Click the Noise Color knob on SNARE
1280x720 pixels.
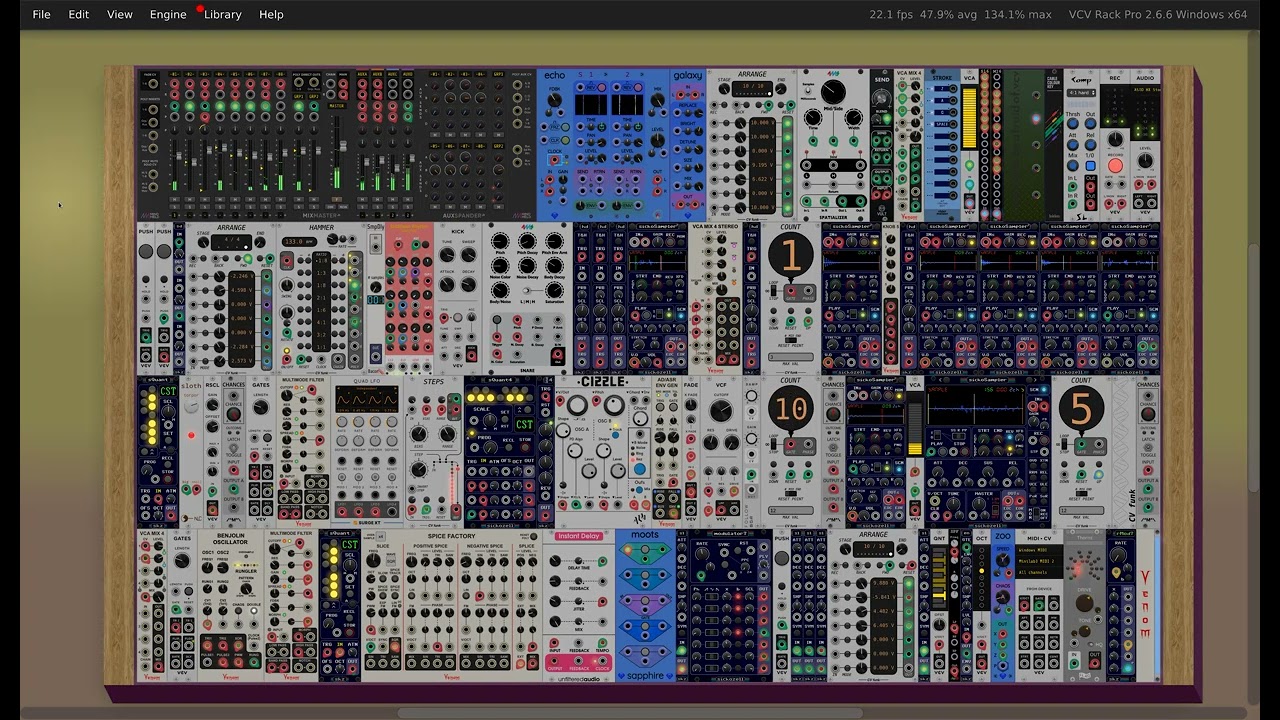tap(500, 266)
